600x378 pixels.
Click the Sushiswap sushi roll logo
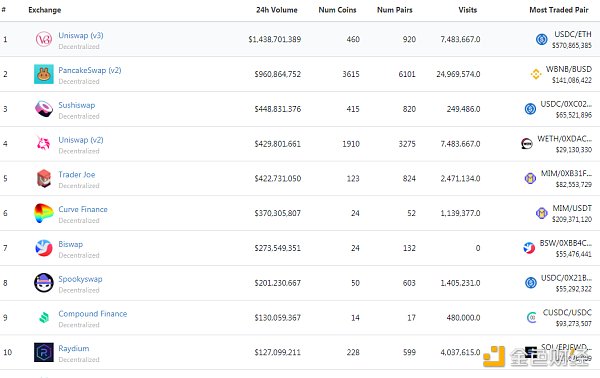44,109
